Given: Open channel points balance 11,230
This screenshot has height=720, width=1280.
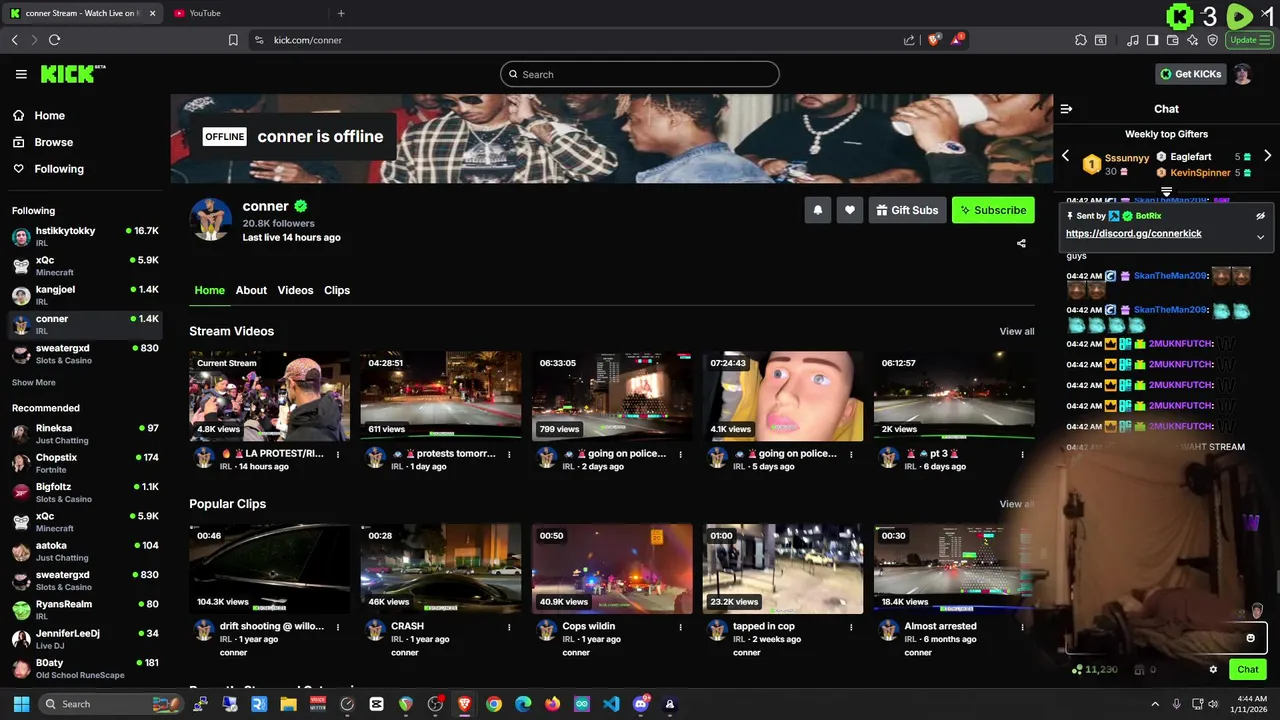Looking at the screenshot, I should 1094,670.
